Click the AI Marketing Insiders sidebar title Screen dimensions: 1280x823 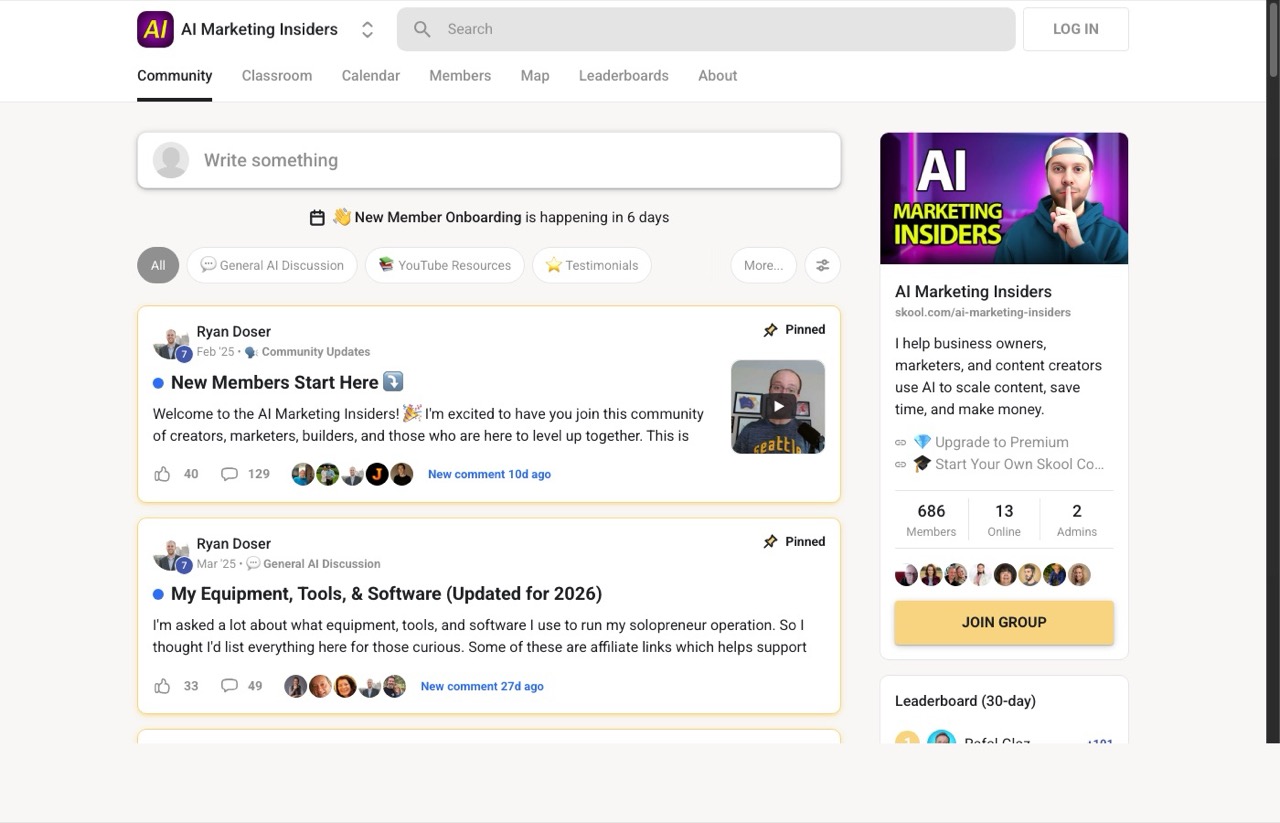click(x=973, y=292)
